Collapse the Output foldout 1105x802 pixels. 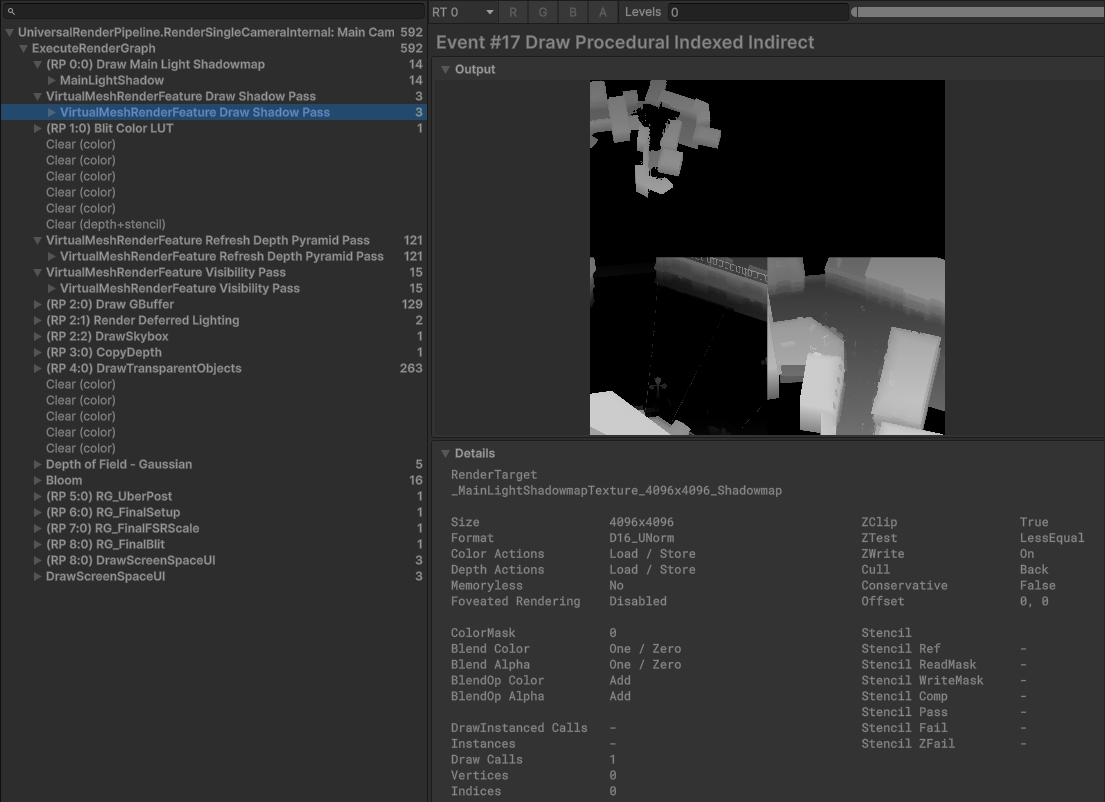coord(444,69)
